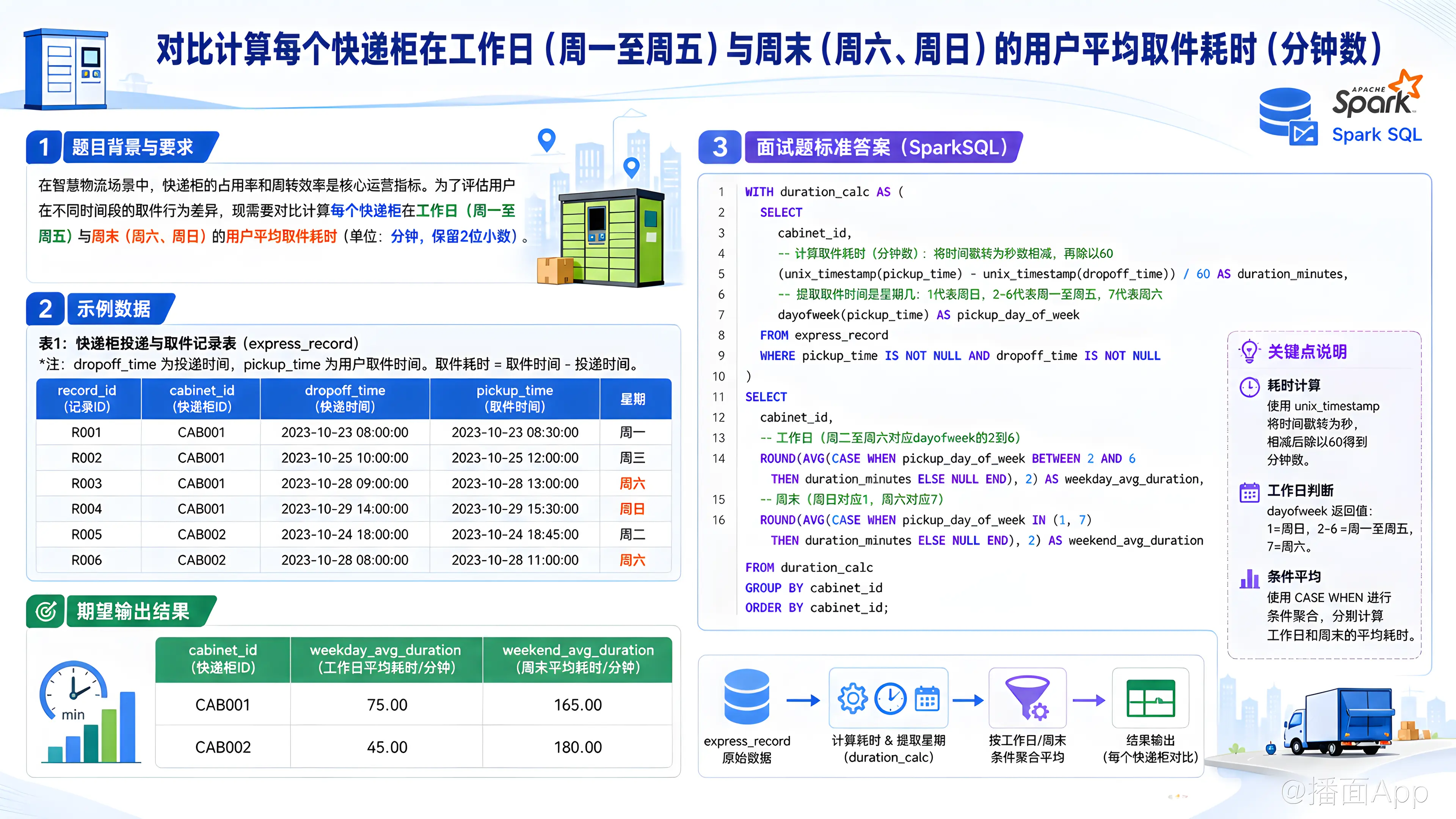Click the gear icon in duration_calc step

[x=853, y=698]
